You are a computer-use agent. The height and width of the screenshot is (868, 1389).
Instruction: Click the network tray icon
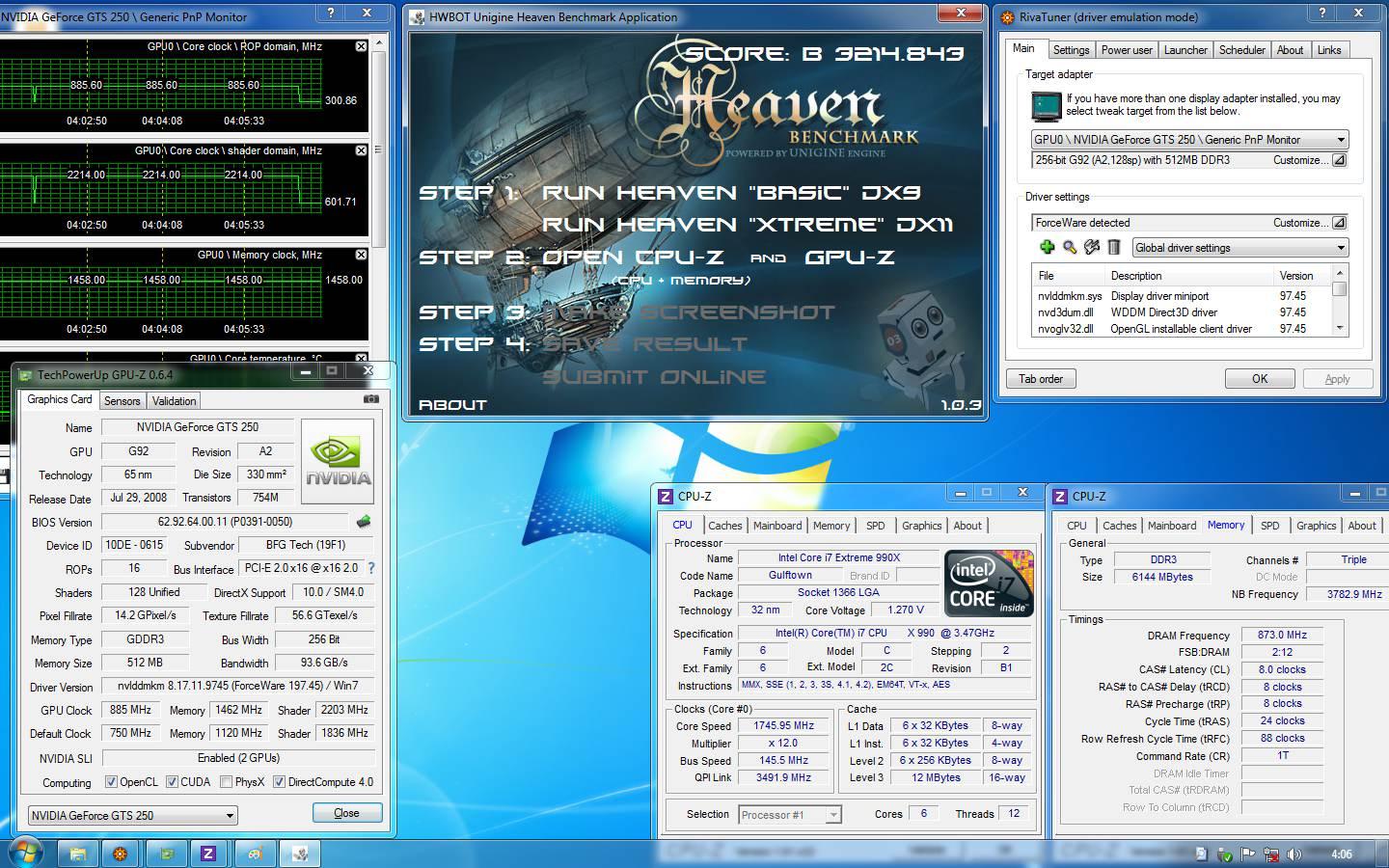coord(1271,854)
